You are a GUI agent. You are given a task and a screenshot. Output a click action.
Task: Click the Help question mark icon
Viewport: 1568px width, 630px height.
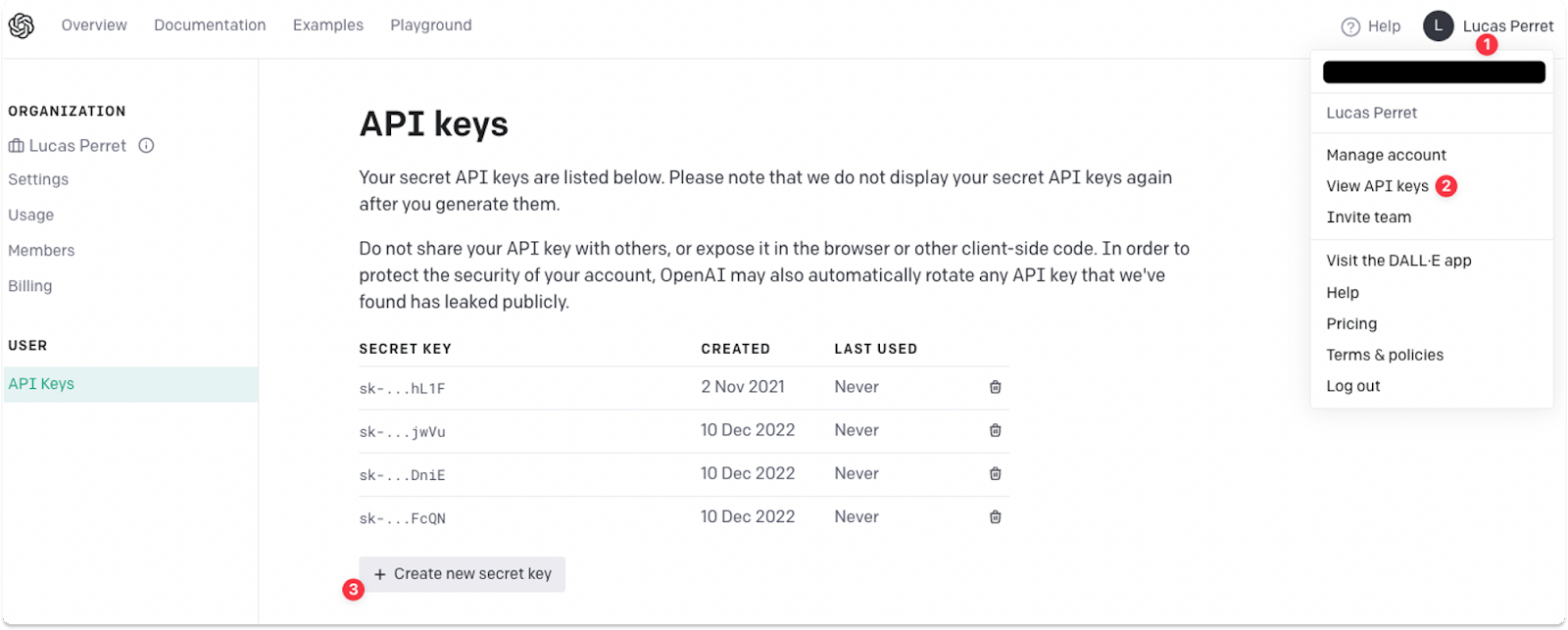coord(1350,26)
